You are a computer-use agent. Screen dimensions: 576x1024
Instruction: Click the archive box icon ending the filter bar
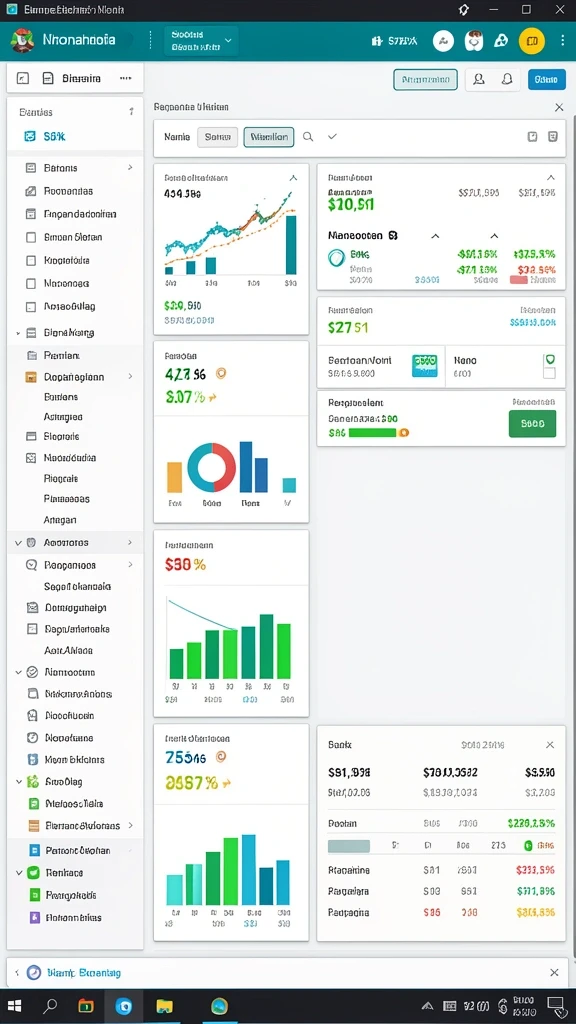[x=552, y=136]
